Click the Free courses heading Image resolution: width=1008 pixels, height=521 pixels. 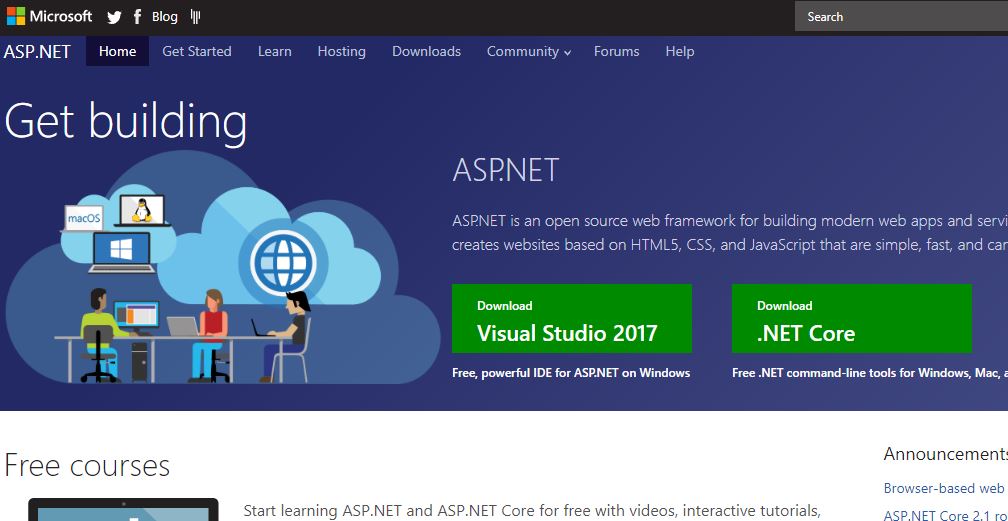[x=87, y=465]
